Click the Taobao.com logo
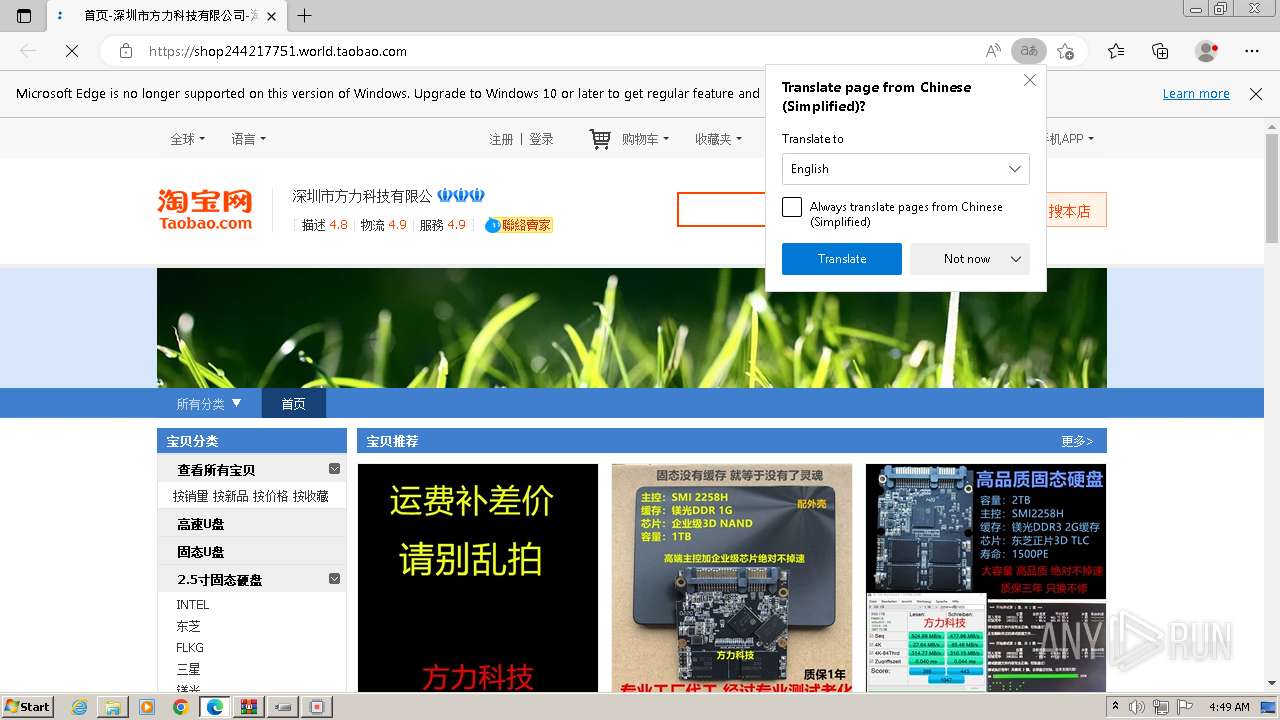 205,210
